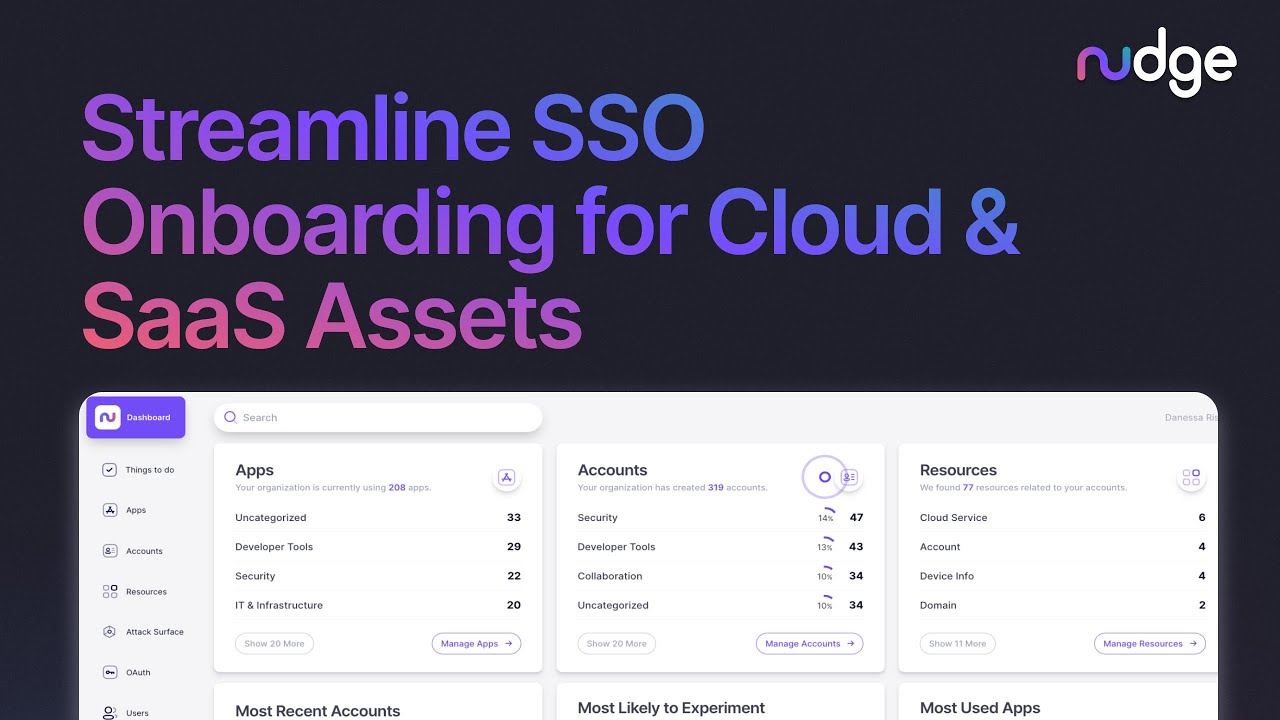
Task: Click the Things to do checkmark icon
Action: (x=110, y=470)
